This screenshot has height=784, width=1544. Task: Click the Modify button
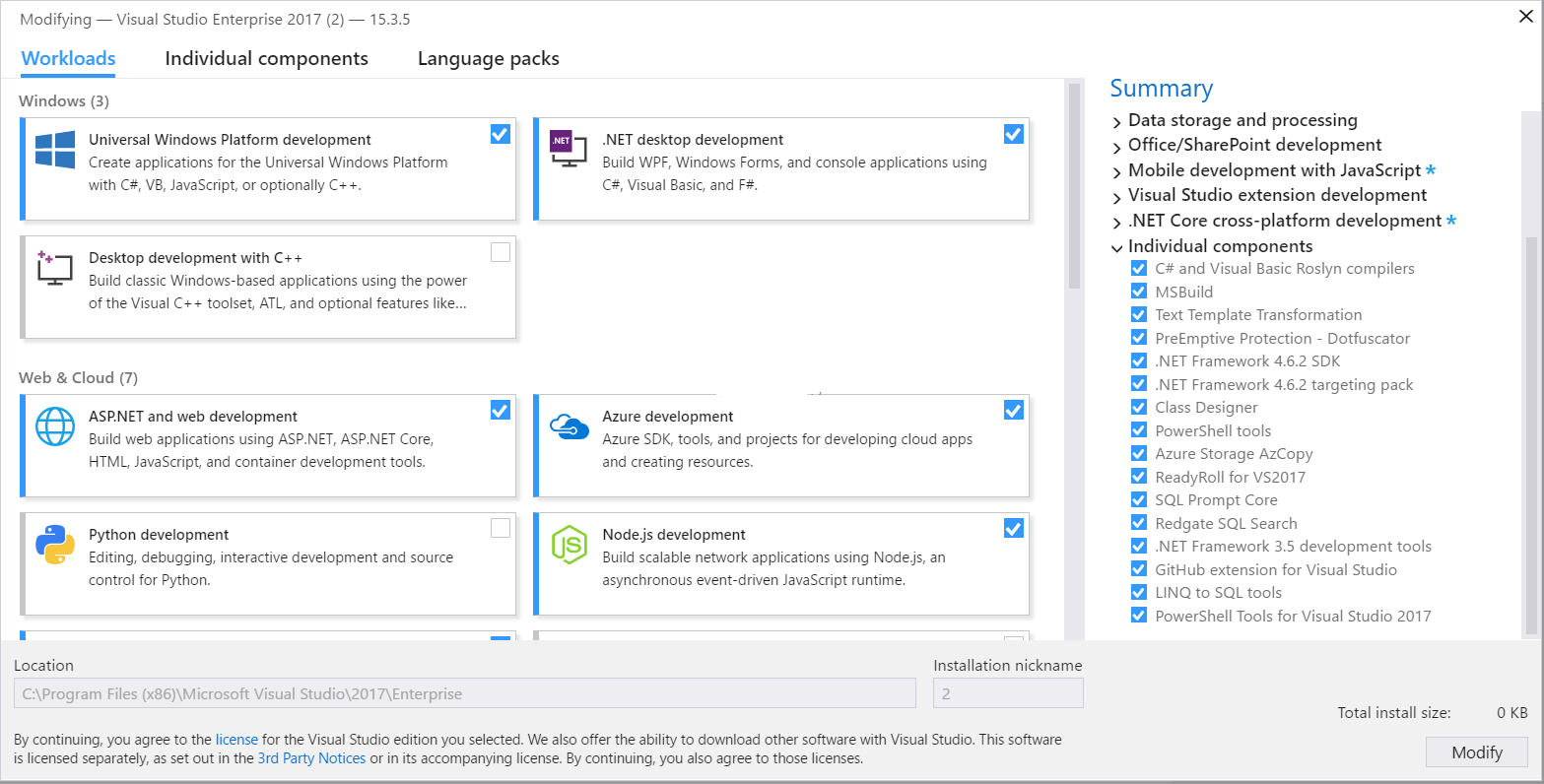click(1476, 752)
